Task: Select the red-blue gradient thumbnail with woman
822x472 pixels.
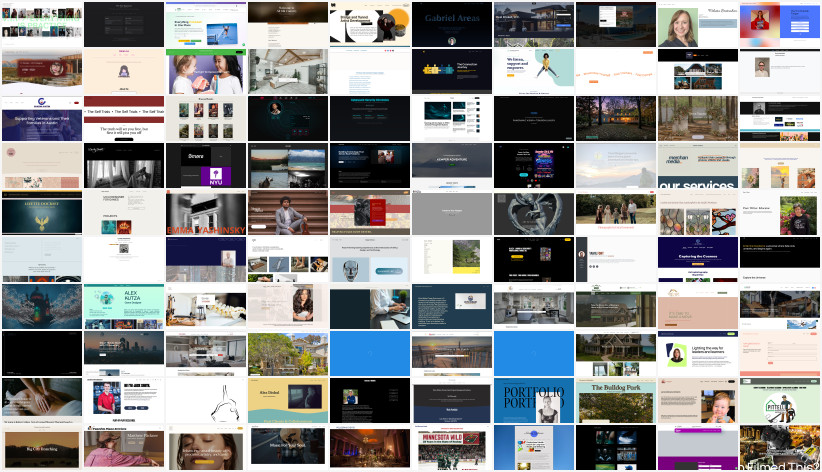Action: coord(780,24)
